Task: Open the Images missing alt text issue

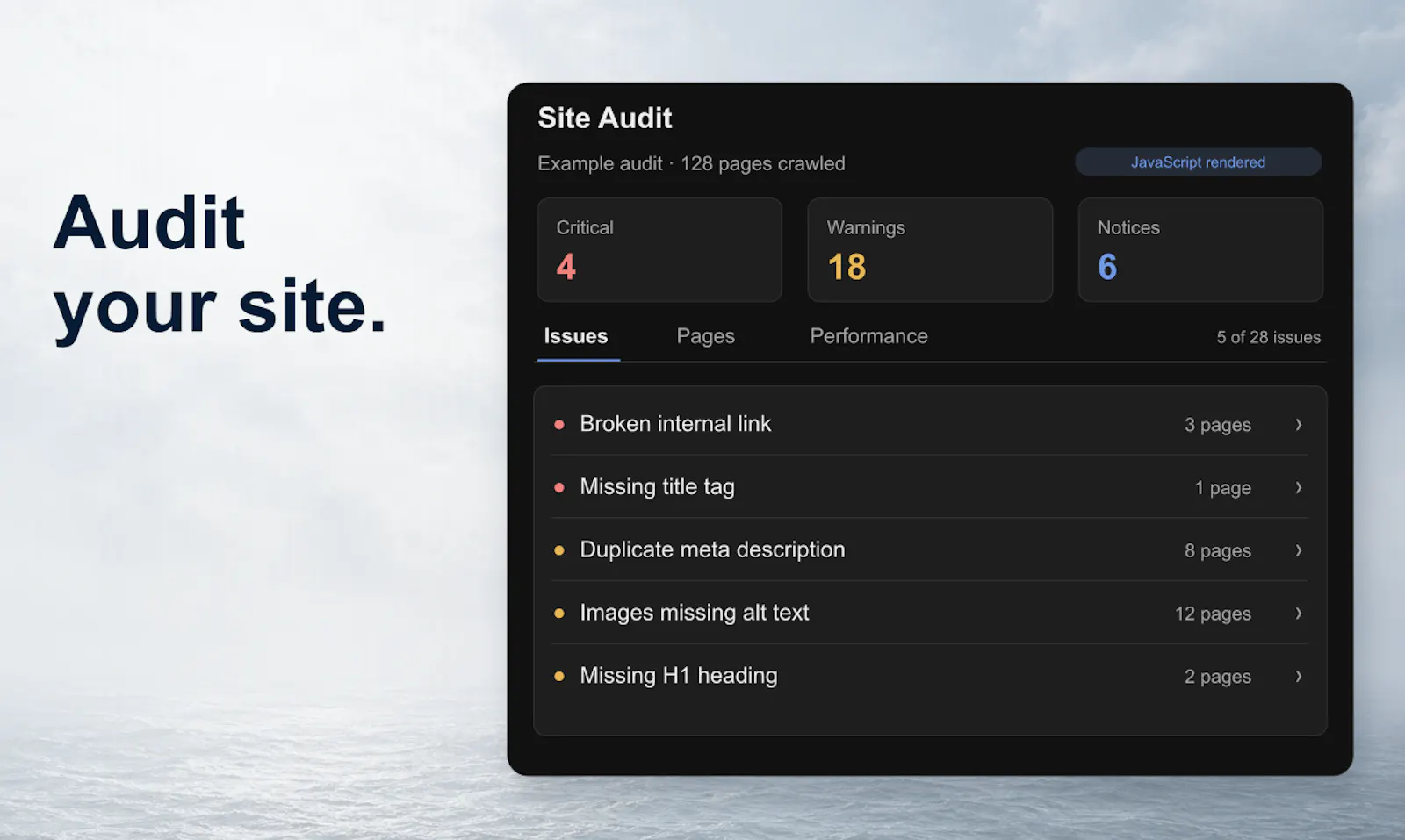Action: point(930,613)
